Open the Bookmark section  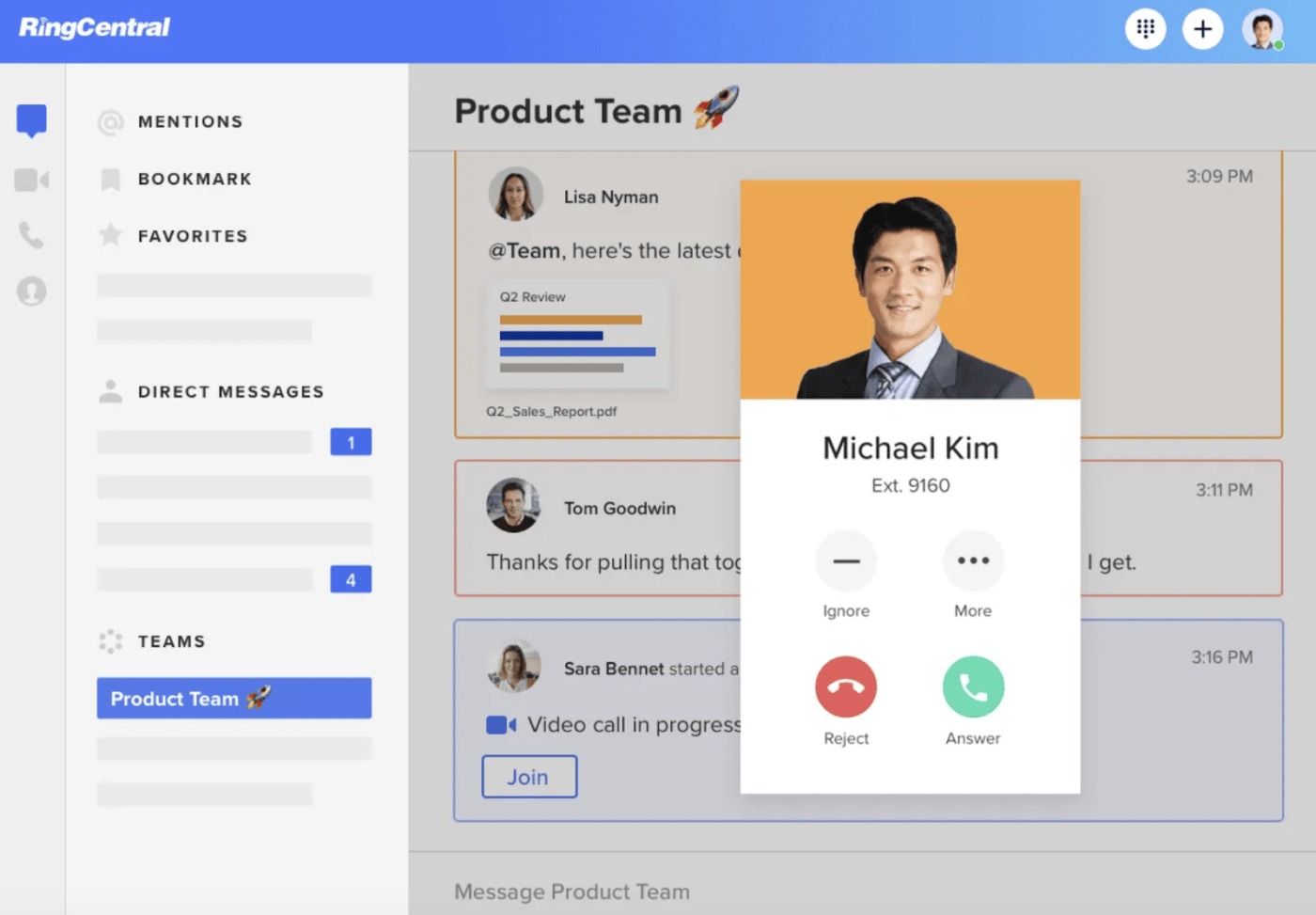tap(195, 180)
